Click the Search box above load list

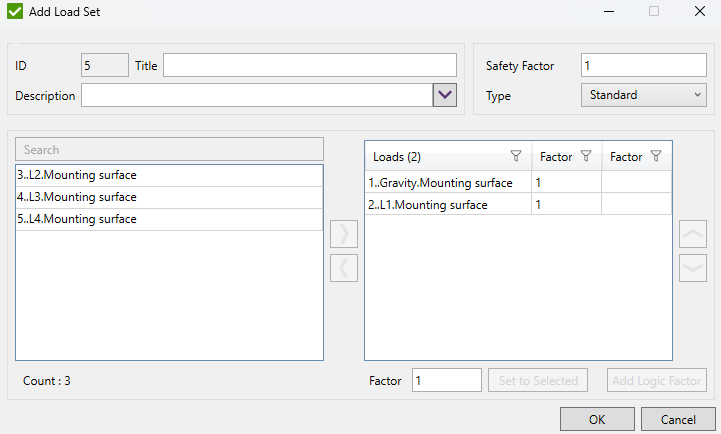coord(168,149)
